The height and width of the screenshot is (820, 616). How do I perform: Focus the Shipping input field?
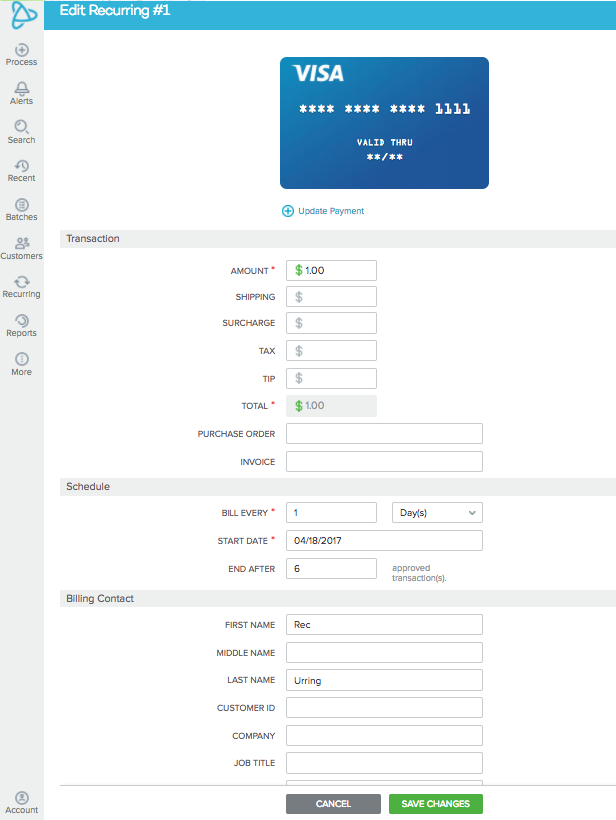(x=331, y=297)
